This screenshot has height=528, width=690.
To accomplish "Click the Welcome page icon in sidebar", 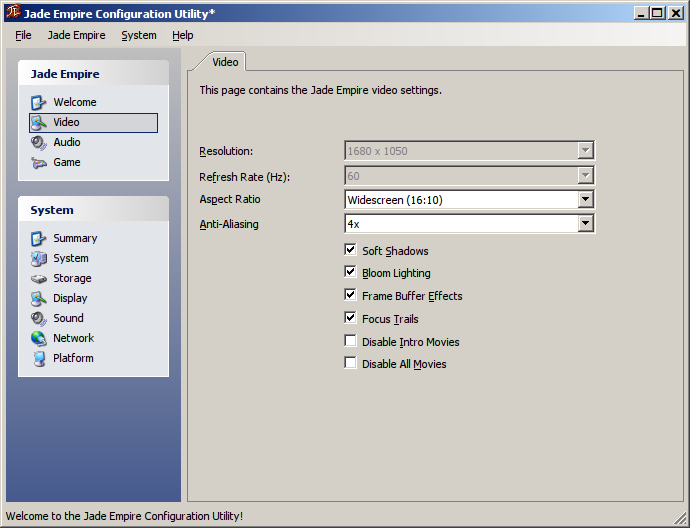I will click(x=39, y=103).
